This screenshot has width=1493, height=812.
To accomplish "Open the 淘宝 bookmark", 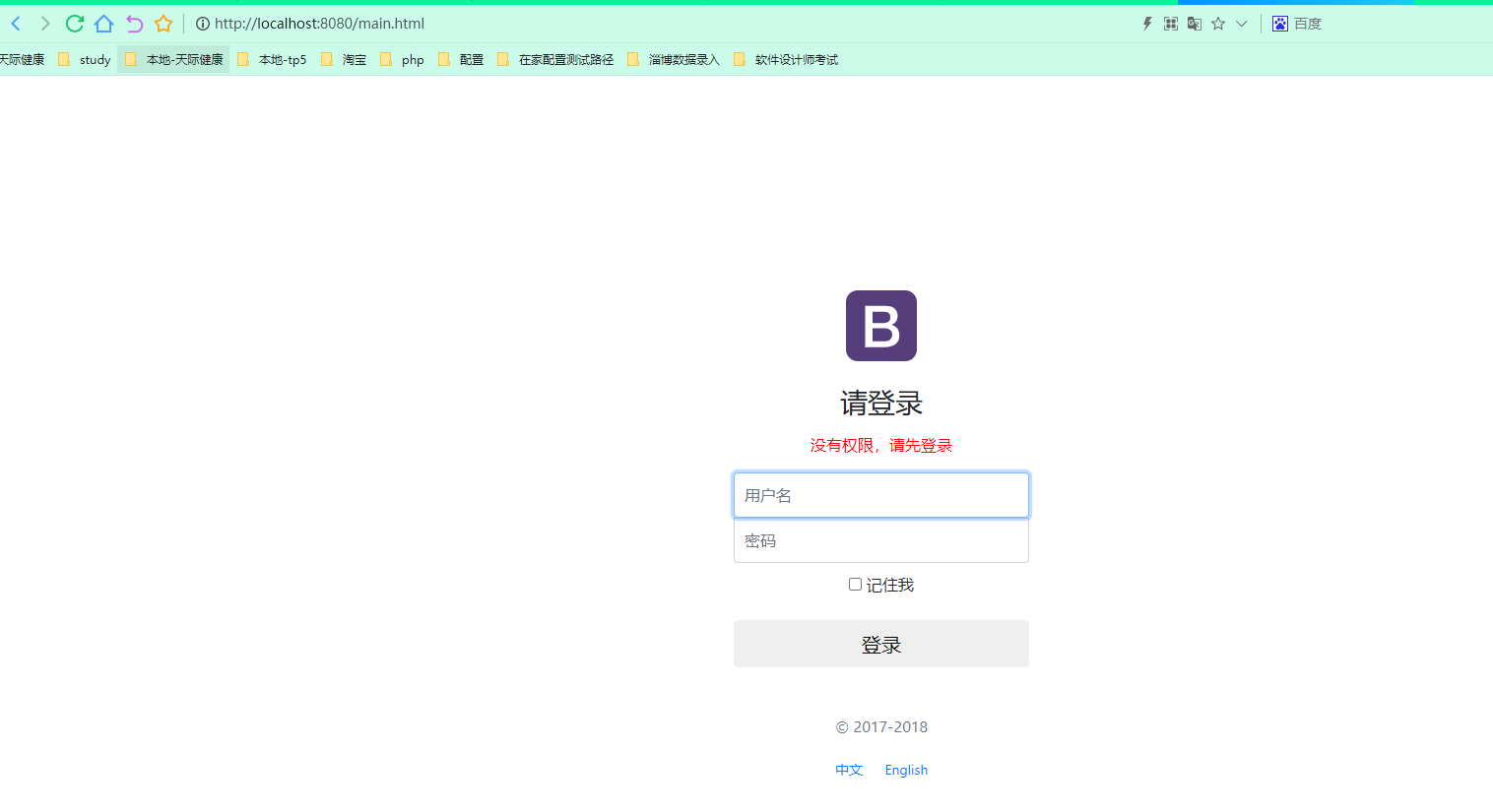I will (353, 59).
